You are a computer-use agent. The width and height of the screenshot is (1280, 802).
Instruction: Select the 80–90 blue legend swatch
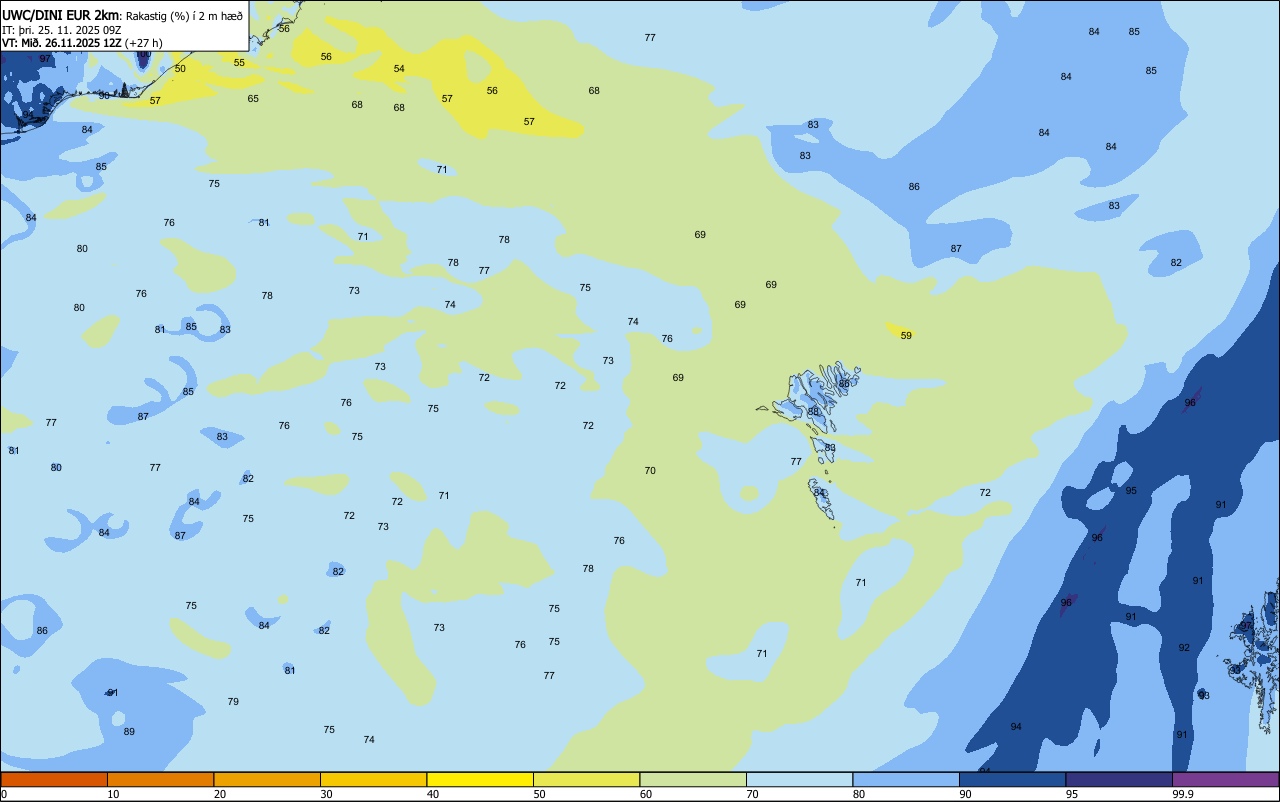[x=906, y=779]
